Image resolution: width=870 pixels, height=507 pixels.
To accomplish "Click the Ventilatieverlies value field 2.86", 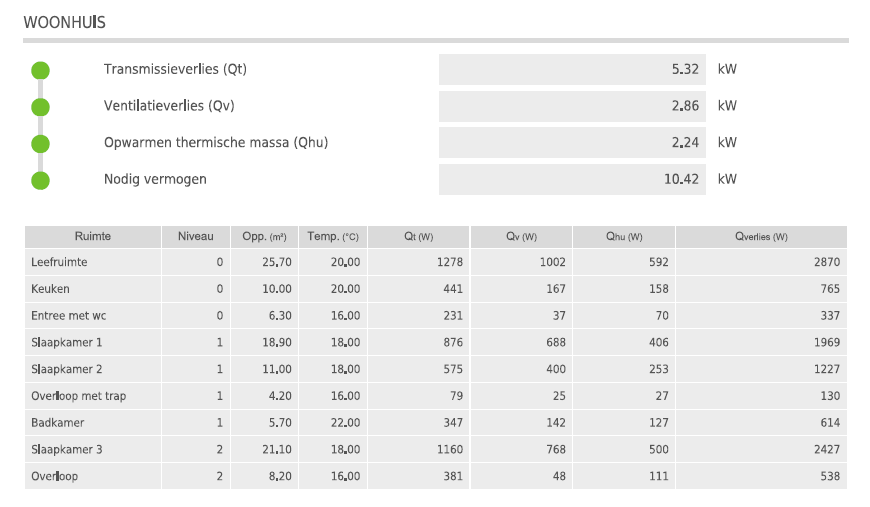I will tap(572, 106).
